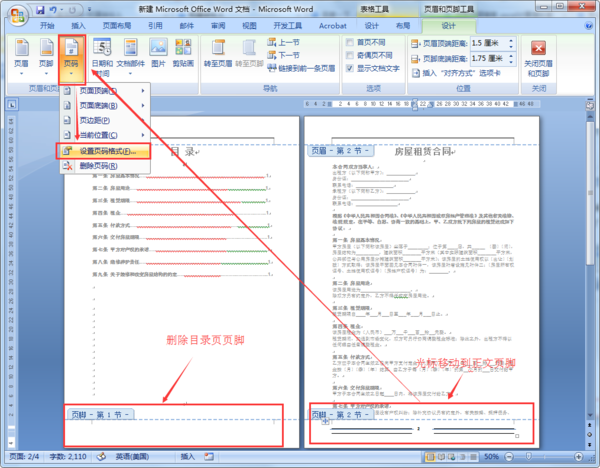This screenshot has width=600, height=468.
Task: Click the zoom slider handle
Action: (x=528, y=456)
